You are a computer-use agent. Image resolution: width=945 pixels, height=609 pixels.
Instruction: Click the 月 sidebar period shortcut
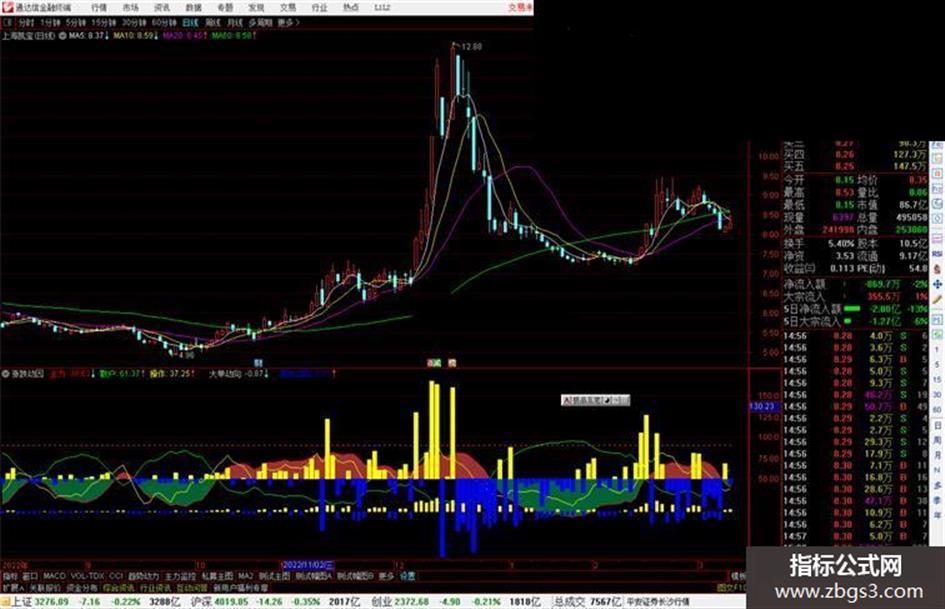point(937,455)
